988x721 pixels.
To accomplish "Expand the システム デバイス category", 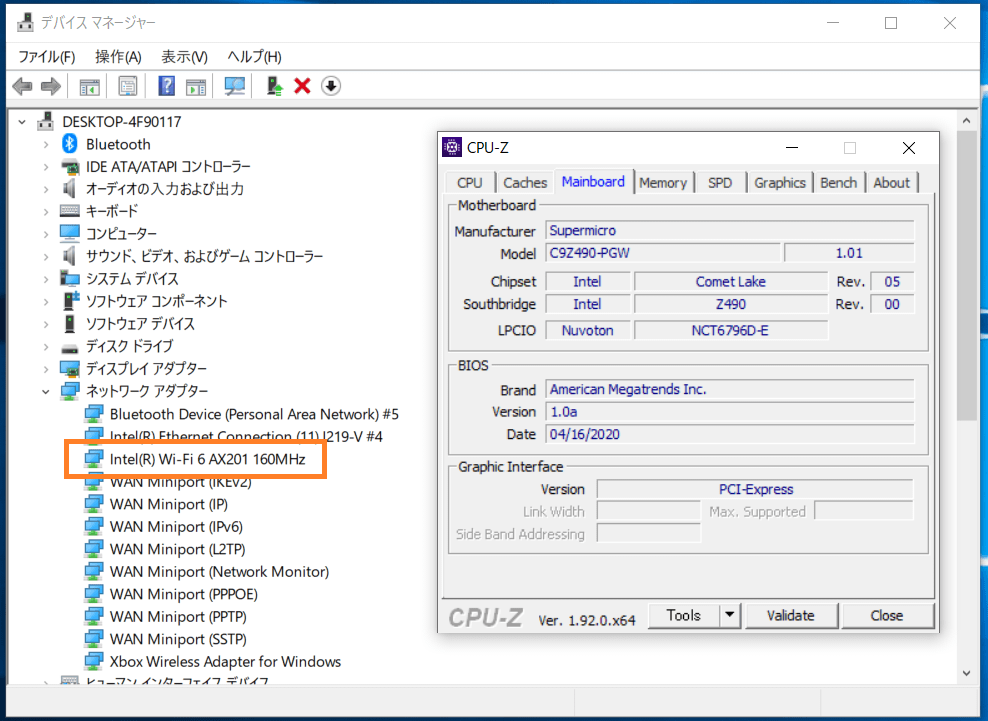I will pos(45,279).
